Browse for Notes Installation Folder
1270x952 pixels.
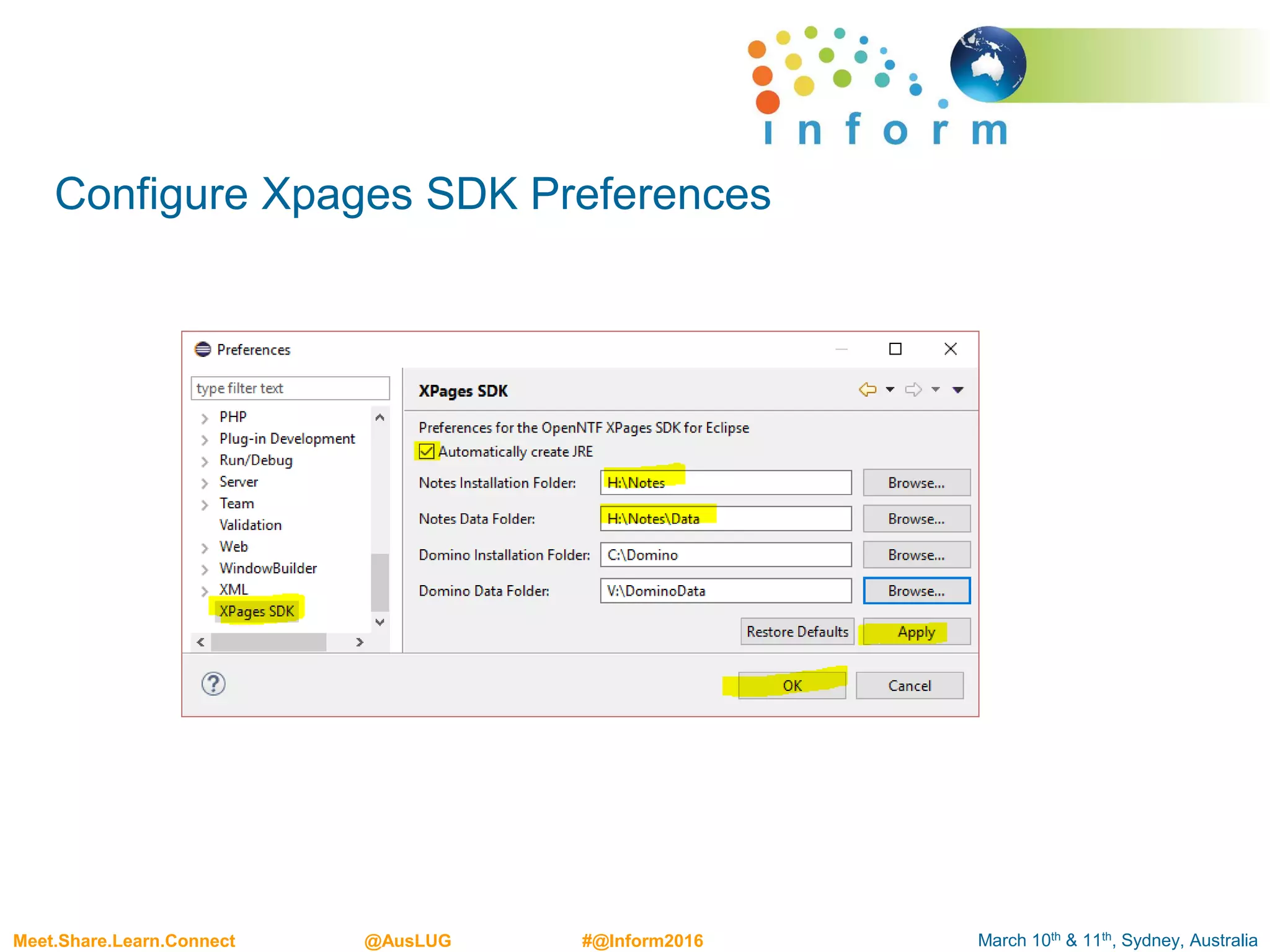tap(917, 482)
